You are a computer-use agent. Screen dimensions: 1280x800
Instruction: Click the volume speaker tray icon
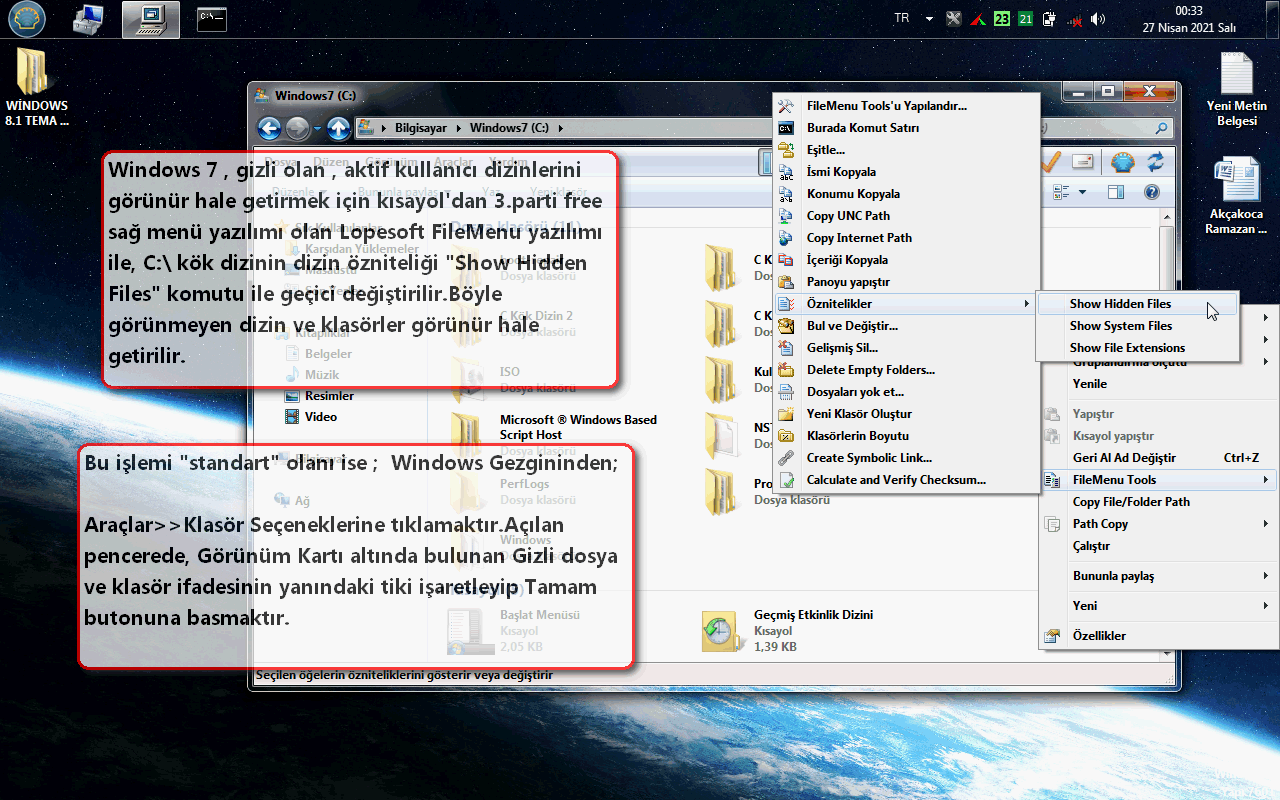[x=1098, y=19]
